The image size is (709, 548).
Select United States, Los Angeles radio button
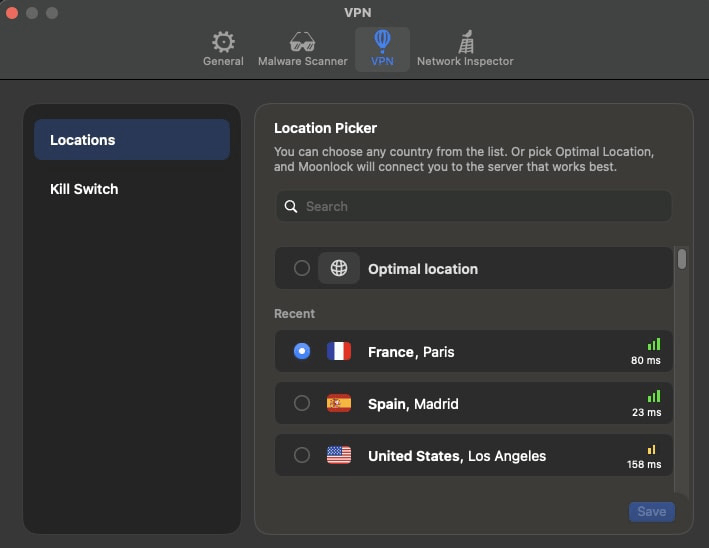point(302,455)
